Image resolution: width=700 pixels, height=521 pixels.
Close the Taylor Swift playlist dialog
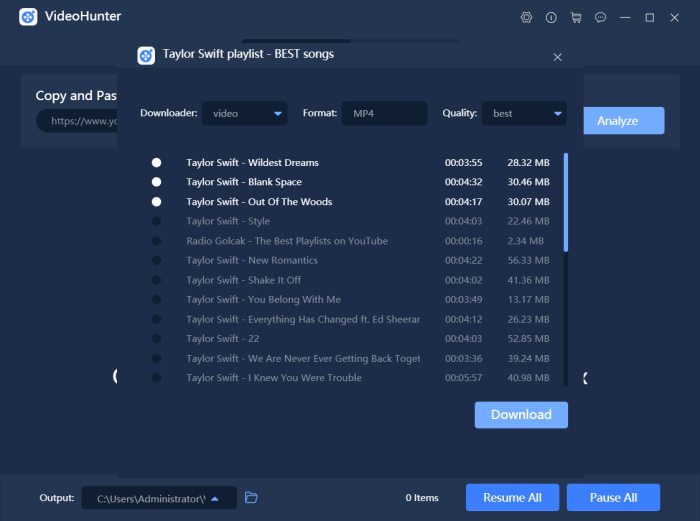click(x=557, y=57)
